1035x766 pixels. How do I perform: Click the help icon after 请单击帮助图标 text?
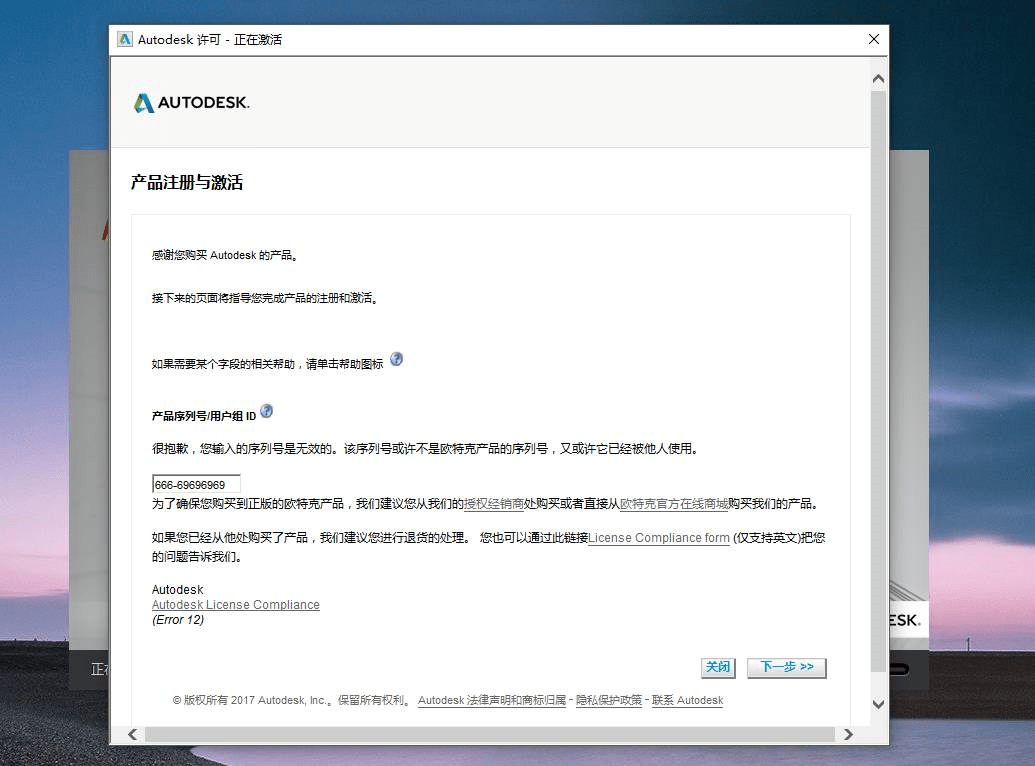(396, 358)
